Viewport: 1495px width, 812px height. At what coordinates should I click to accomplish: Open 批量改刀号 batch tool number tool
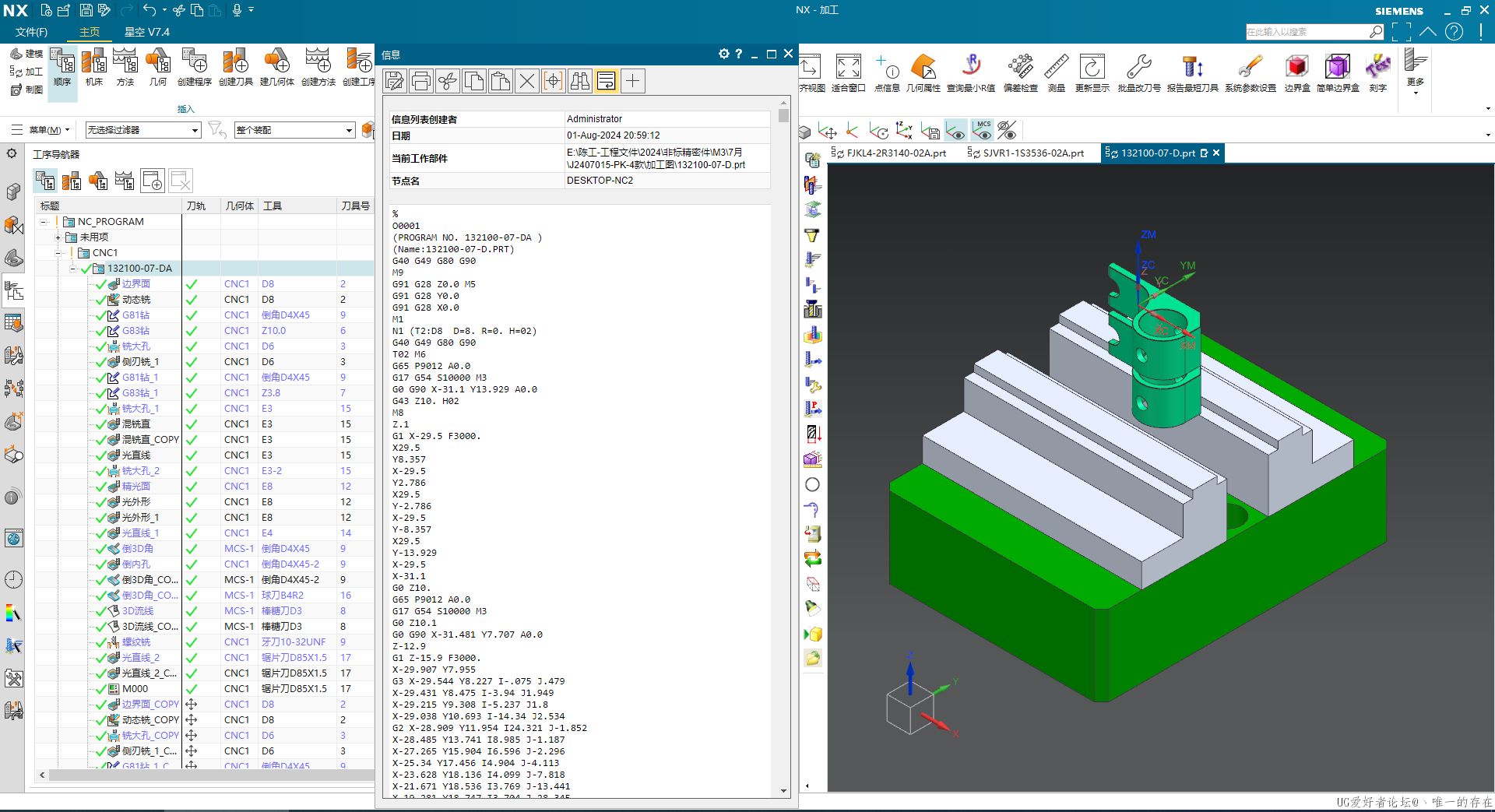point(1139,73)
